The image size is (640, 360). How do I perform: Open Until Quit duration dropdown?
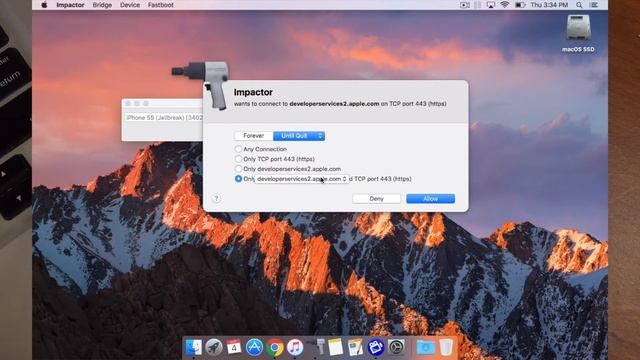pyautogui.click(x=299, y=136)
